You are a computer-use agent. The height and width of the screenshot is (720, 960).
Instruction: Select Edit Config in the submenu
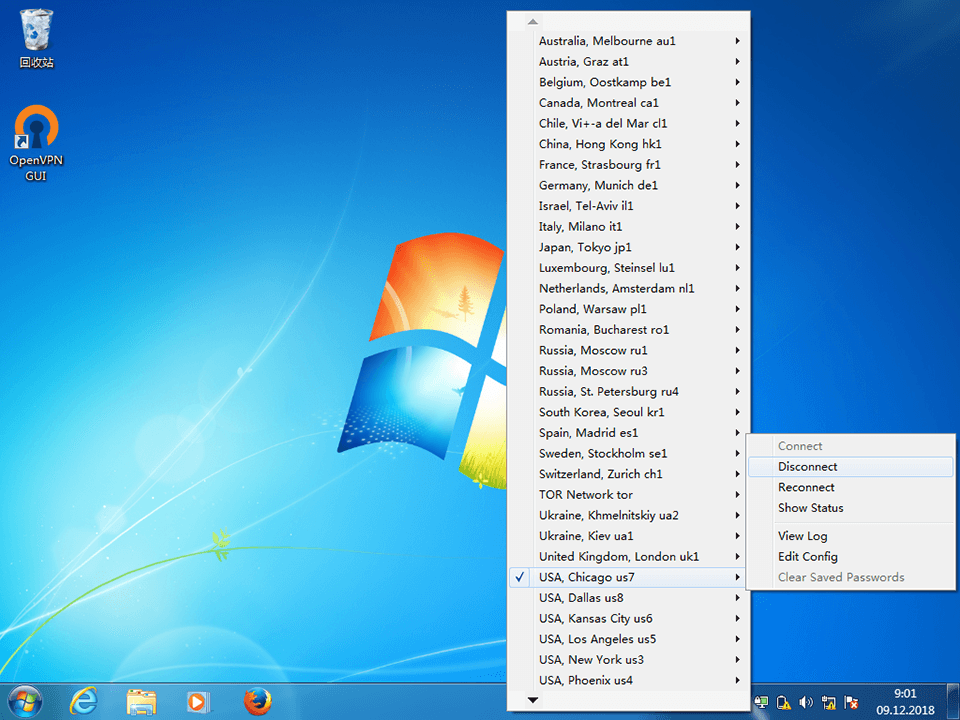coord(850,557)
